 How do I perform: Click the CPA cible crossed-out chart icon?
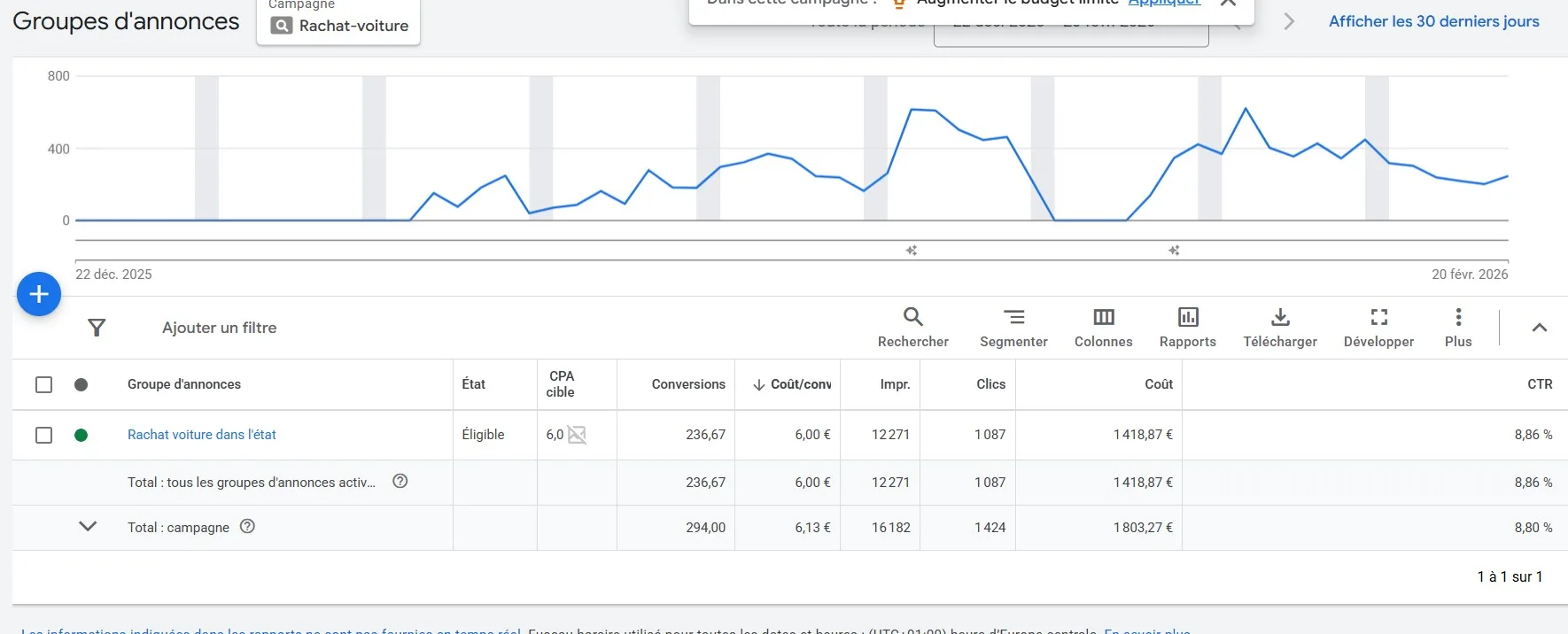point(577,435)
